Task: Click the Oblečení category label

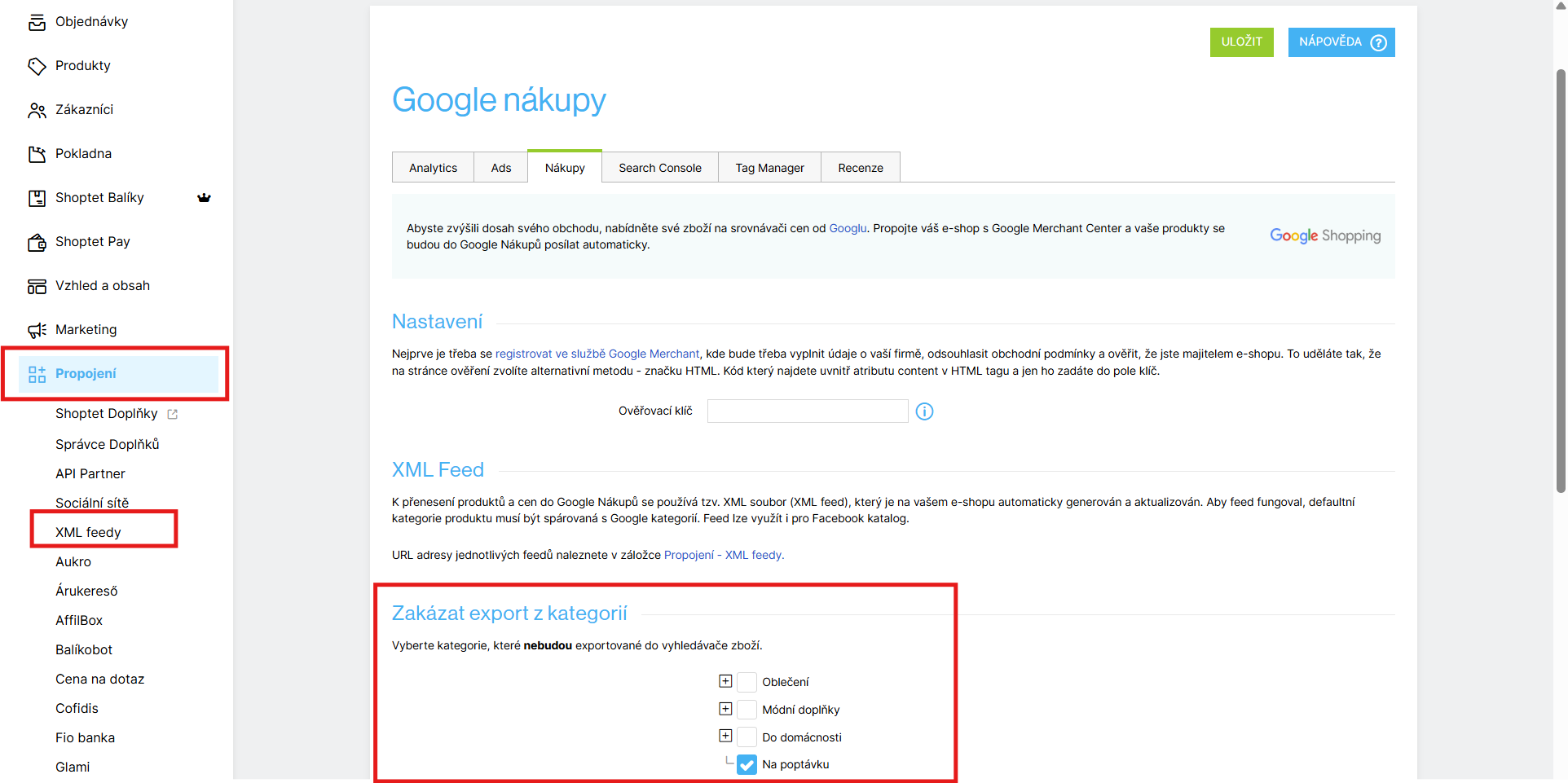Action: (x=786, y=683)
